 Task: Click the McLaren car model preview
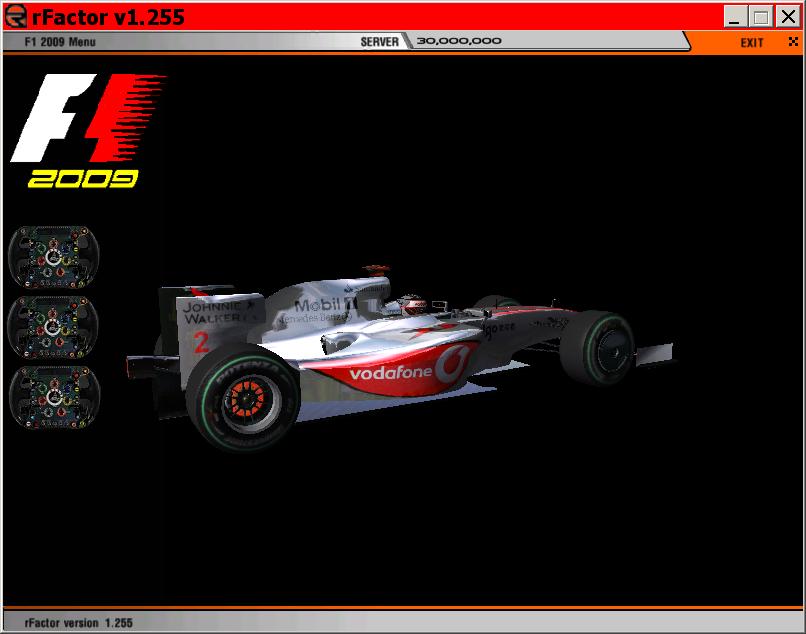pyautogui.click(x=400, y=357)
